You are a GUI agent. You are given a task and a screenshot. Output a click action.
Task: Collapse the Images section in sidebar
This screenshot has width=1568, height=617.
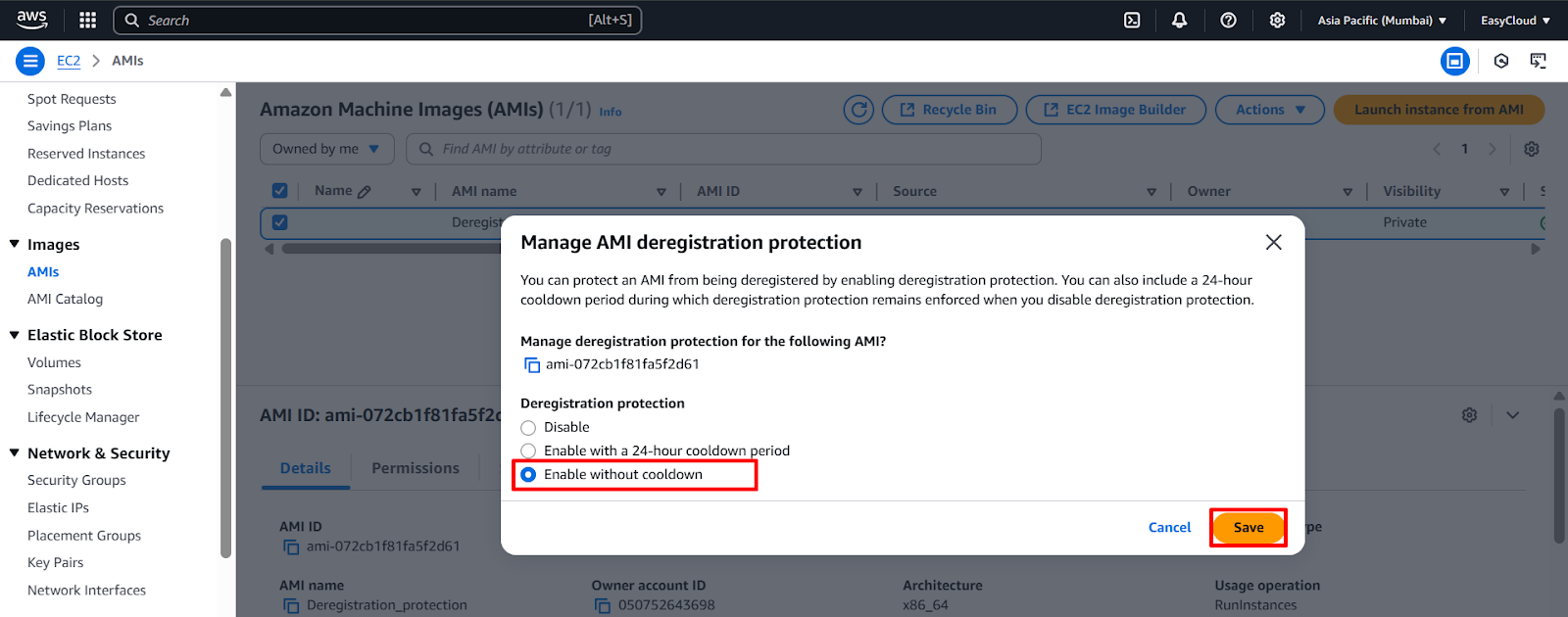15,244
